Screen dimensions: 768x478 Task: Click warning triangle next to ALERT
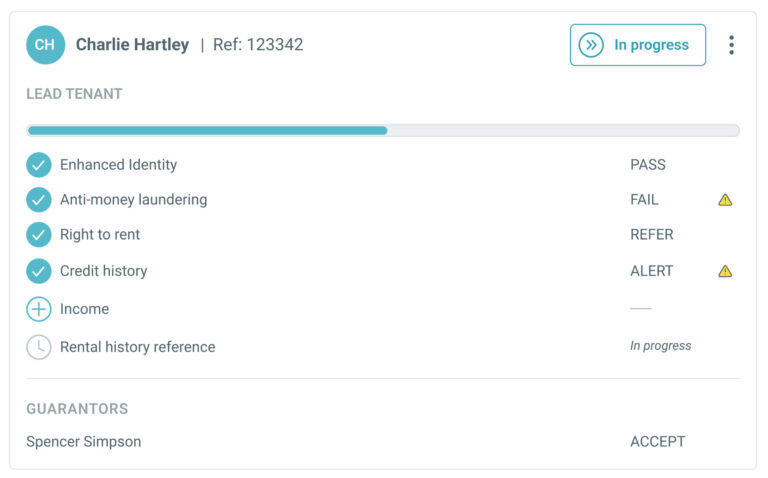pos(725,271)
